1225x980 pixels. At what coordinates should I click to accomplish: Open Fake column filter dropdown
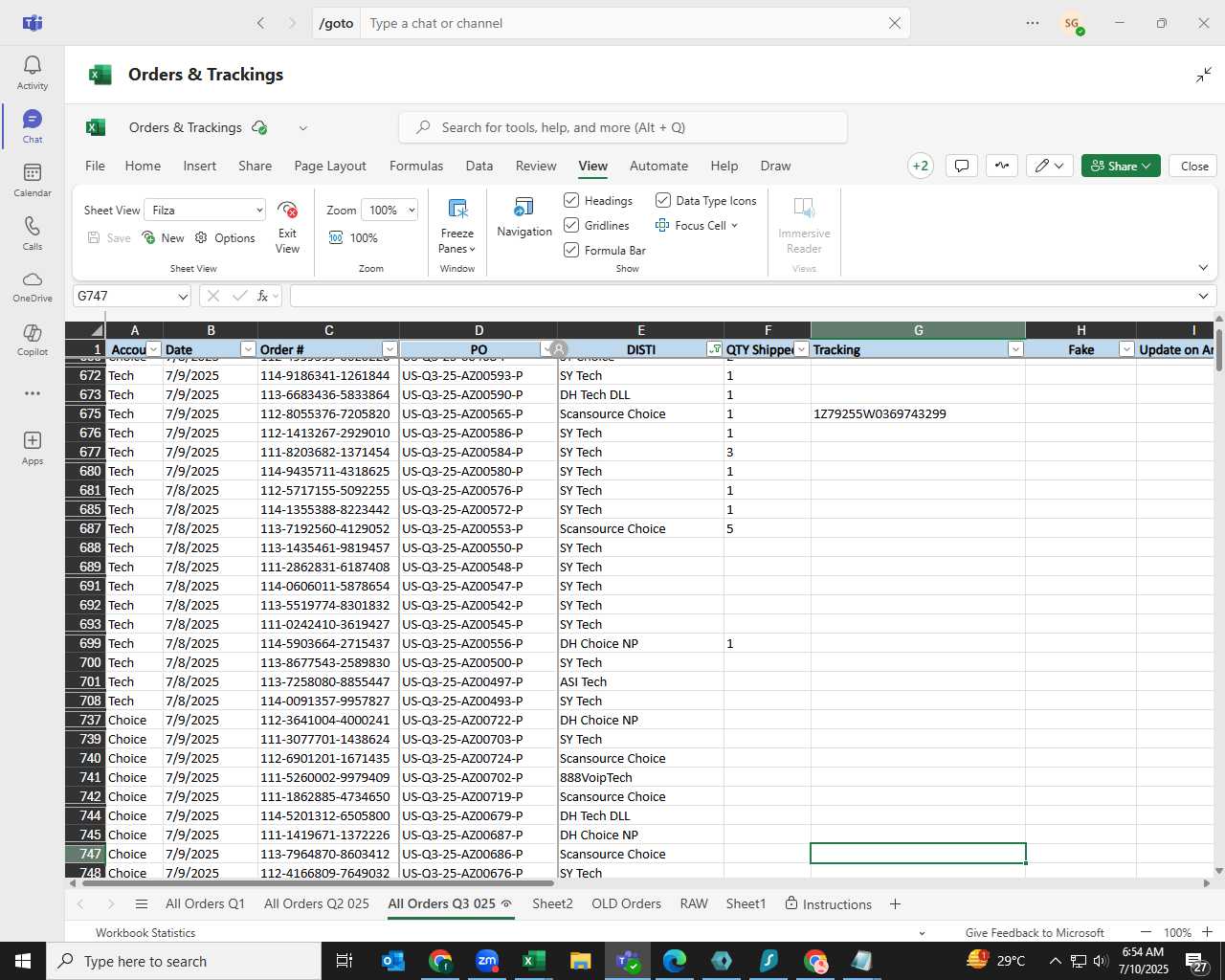(1126, 349)
